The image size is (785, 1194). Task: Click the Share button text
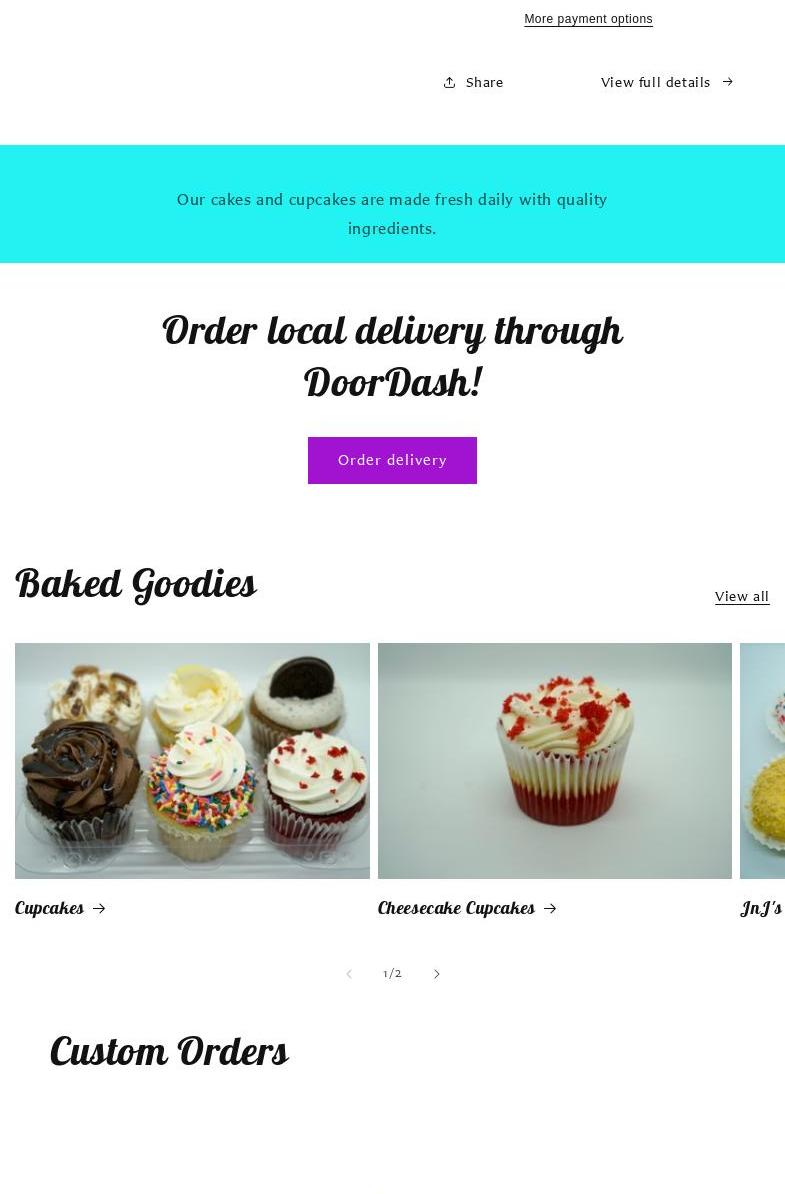(x=484, y=82)
